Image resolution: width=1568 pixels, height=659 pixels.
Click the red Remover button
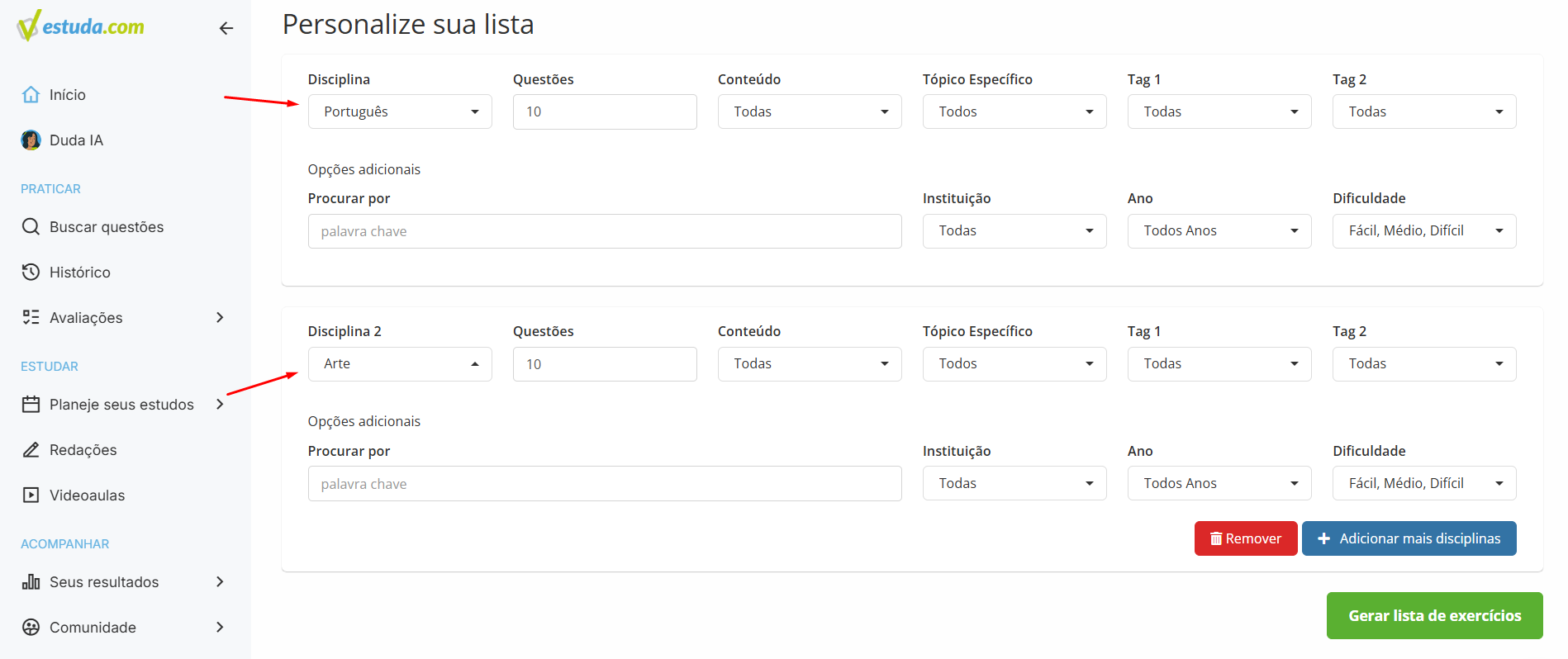pos(1246,538)
